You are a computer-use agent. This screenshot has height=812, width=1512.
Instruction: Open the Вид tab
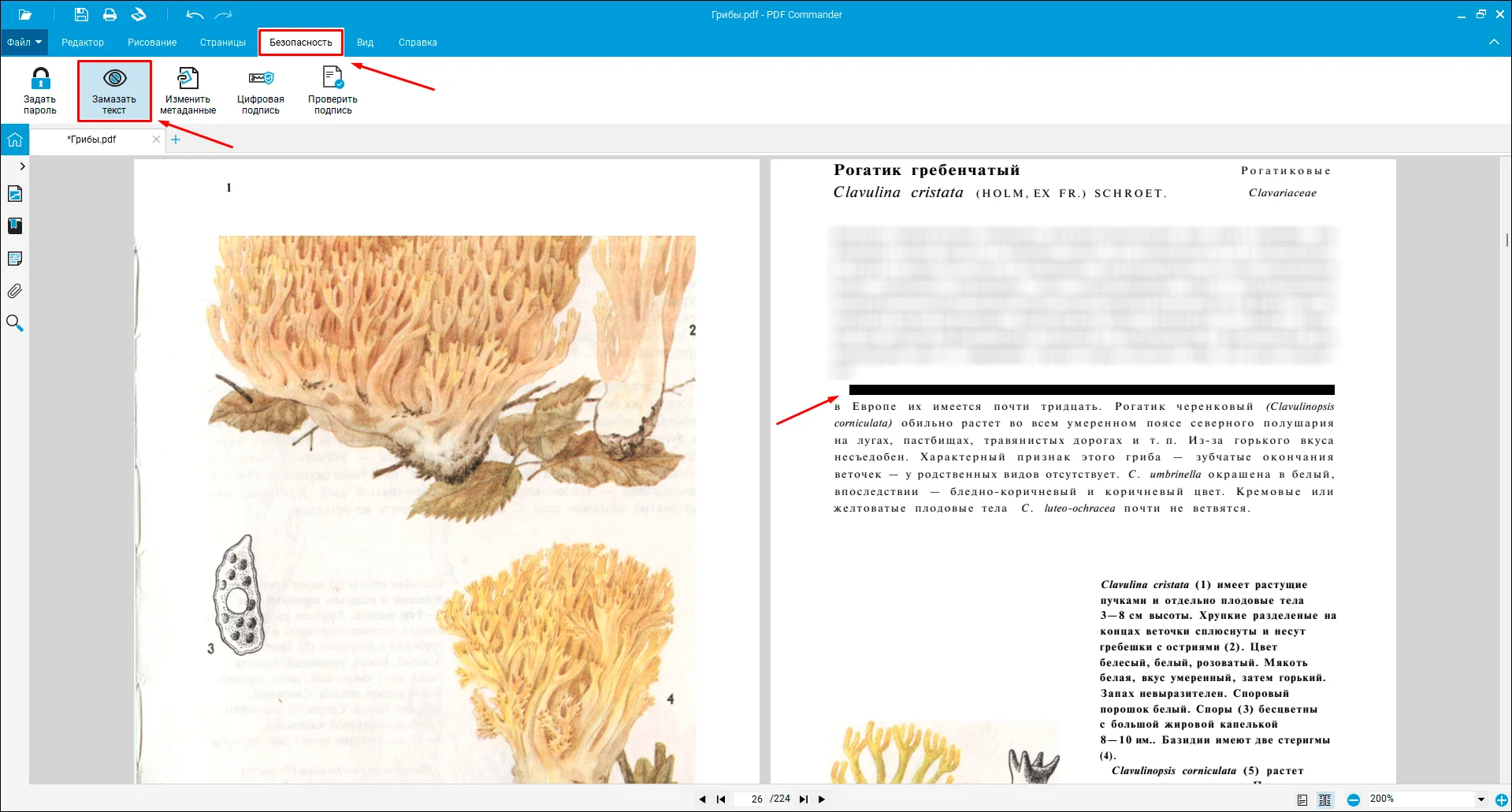[x=365, y=43]
